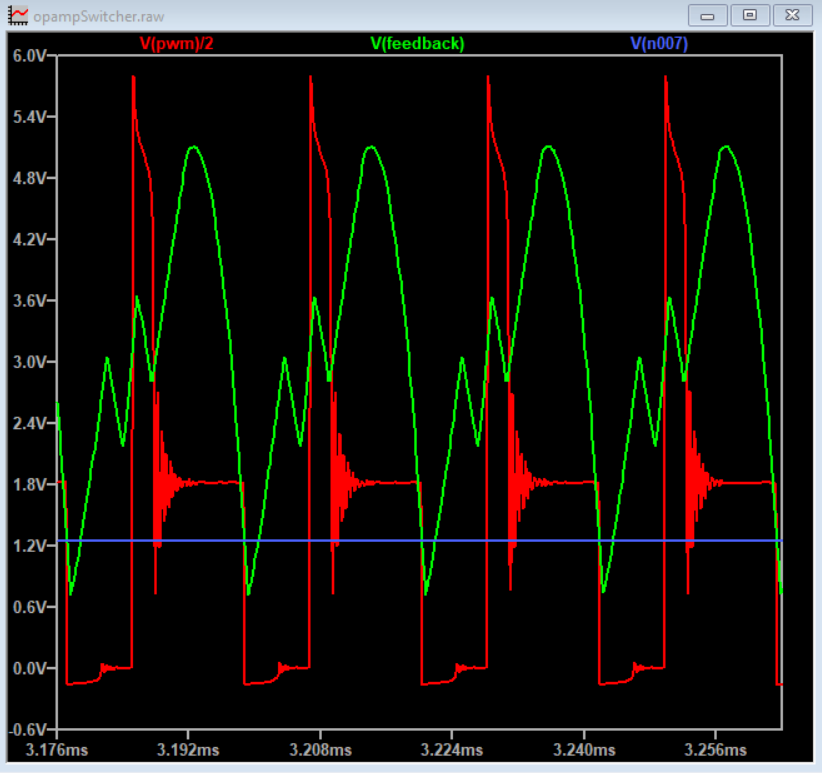Screen dimensions: 822x773
Task: Maximize the opampSwitcher.raw waveform window
Action: coord(750,15)
